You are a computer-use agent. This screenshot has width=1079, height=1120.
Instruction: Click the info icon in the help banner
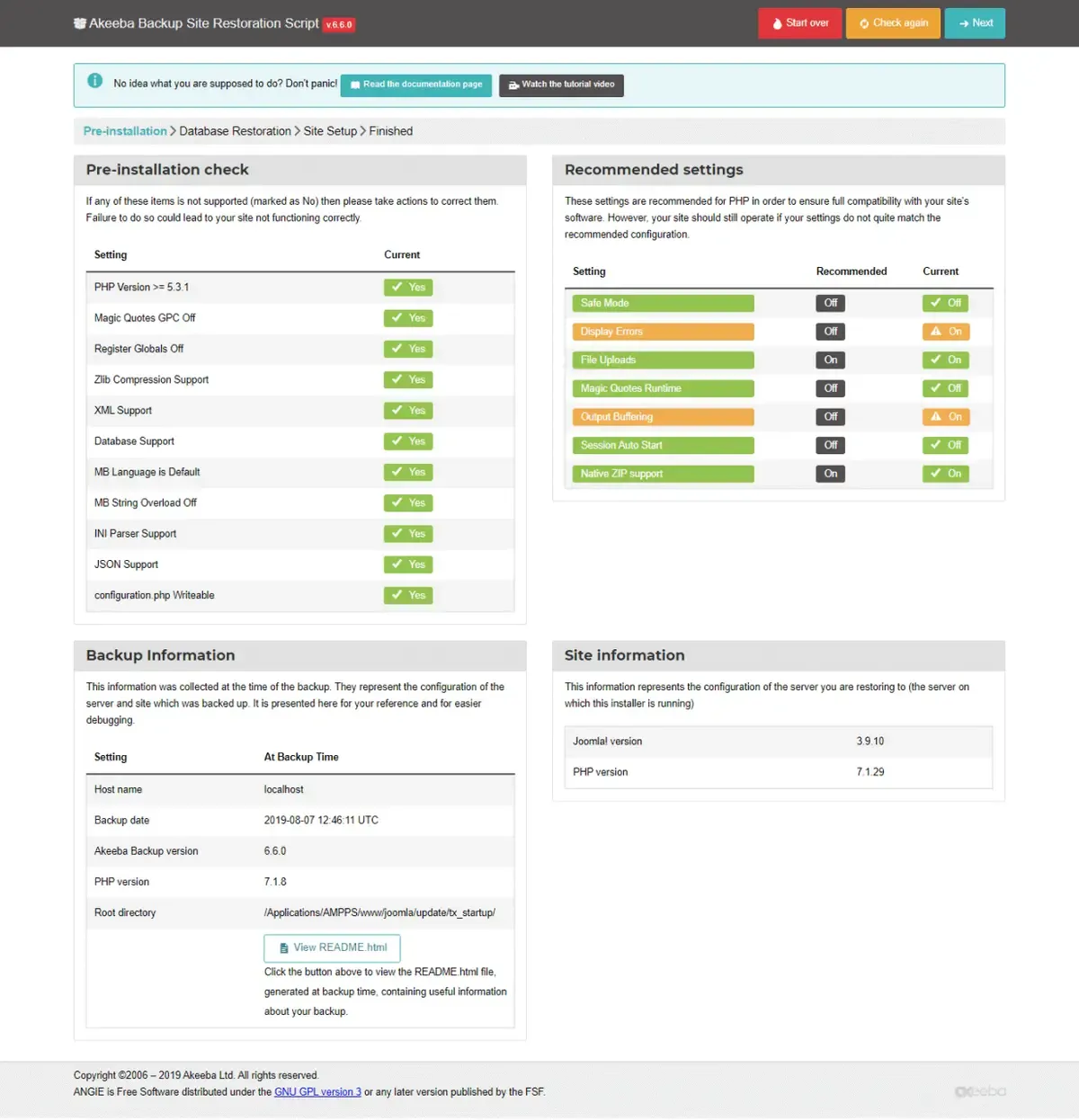tap(94, 81)
